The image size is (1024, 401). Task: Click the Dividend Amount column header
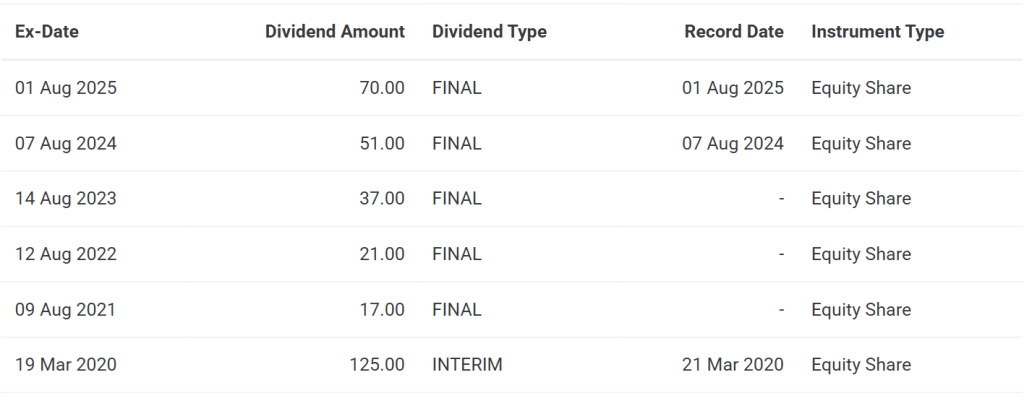334,31
